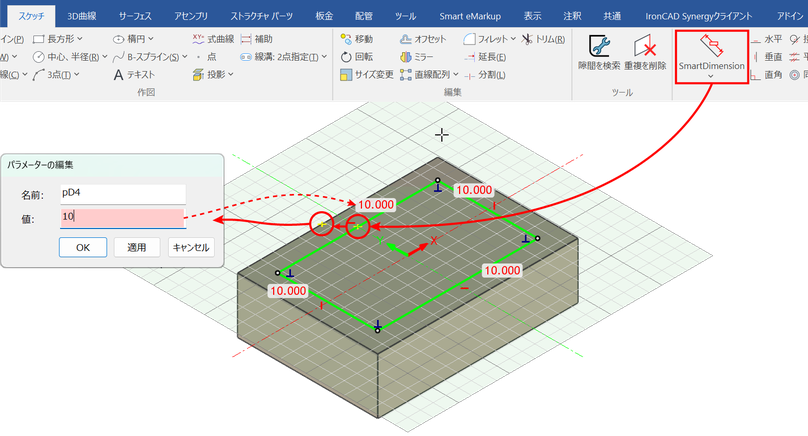Click the 名前 field containing pD4
This screenshot has height=436, width=808.
[x=123, y=194]
